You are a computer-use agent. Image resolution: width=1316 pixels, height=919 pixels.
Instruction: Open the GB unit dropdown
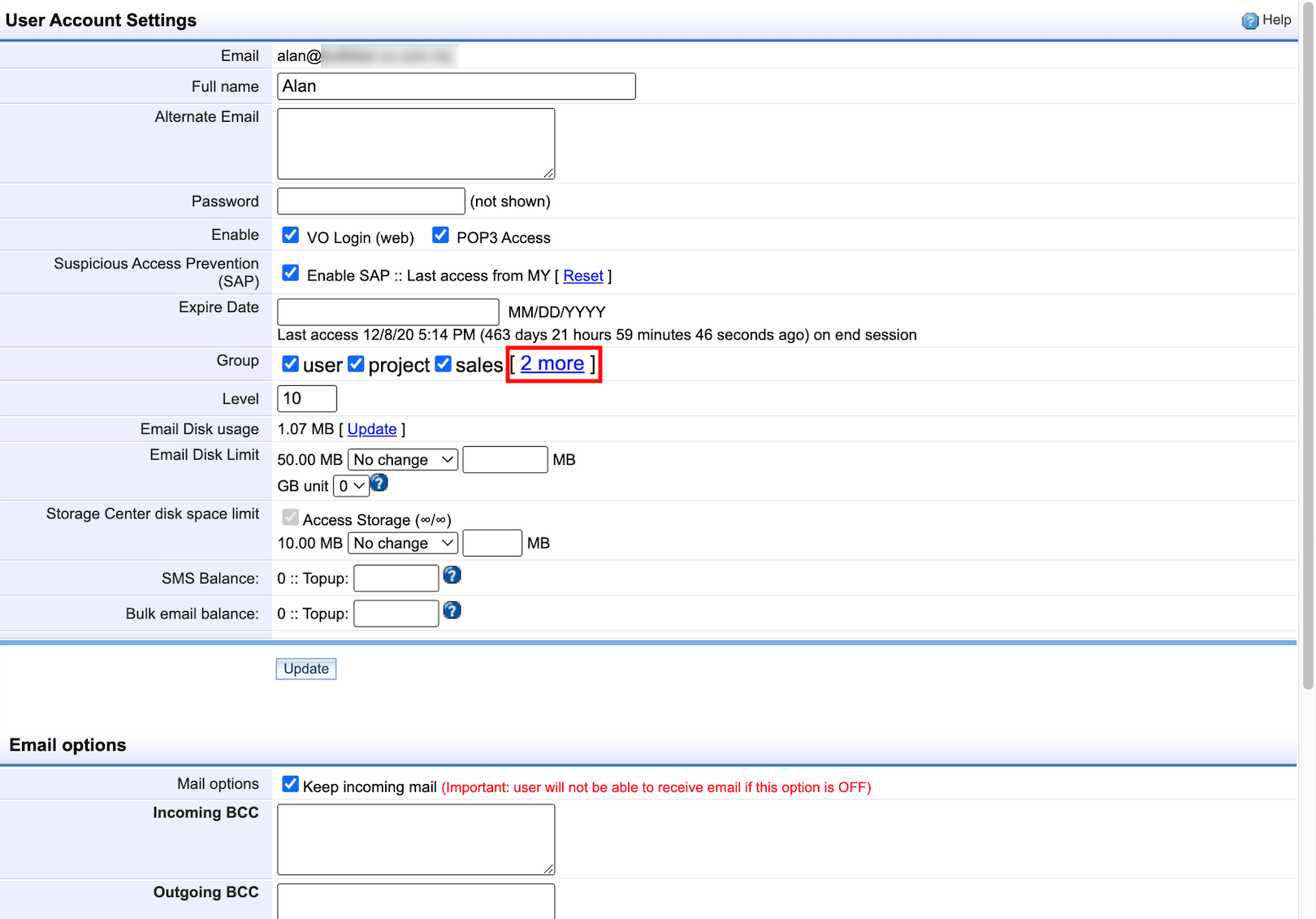pyautogui.click(x=351, y=486)
